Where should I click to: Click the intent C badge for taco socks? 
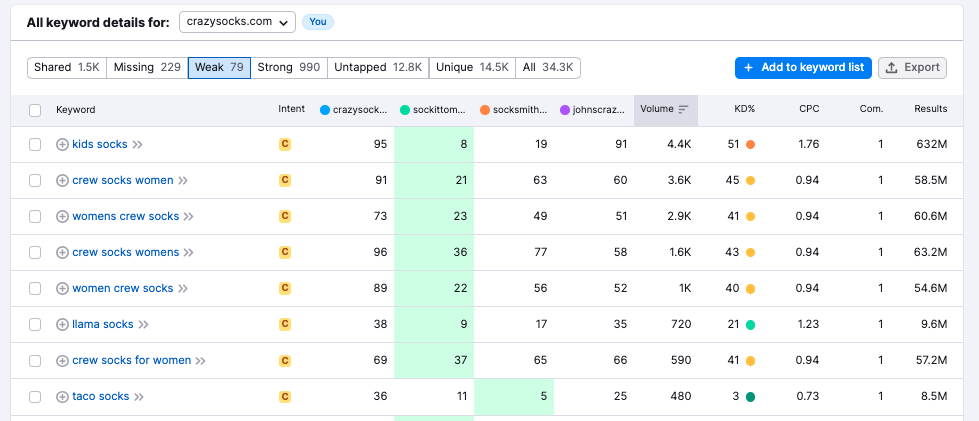click(285, 397)
